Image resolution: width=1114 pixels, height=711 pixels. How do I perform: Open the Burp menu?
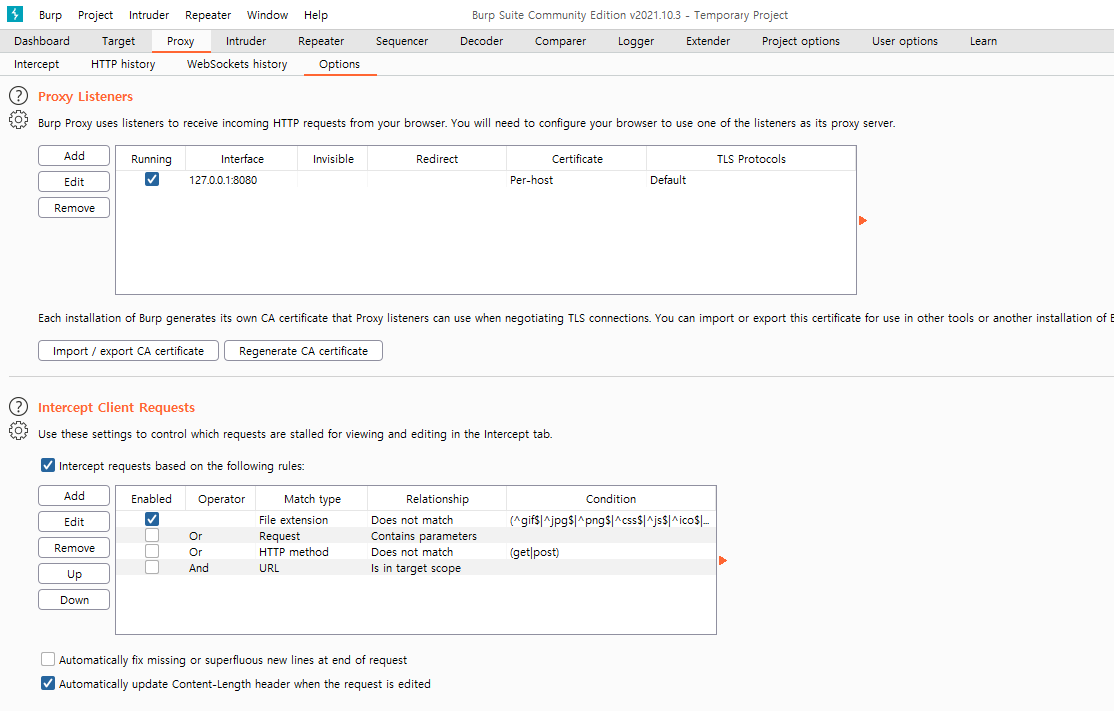coord(50,15)
